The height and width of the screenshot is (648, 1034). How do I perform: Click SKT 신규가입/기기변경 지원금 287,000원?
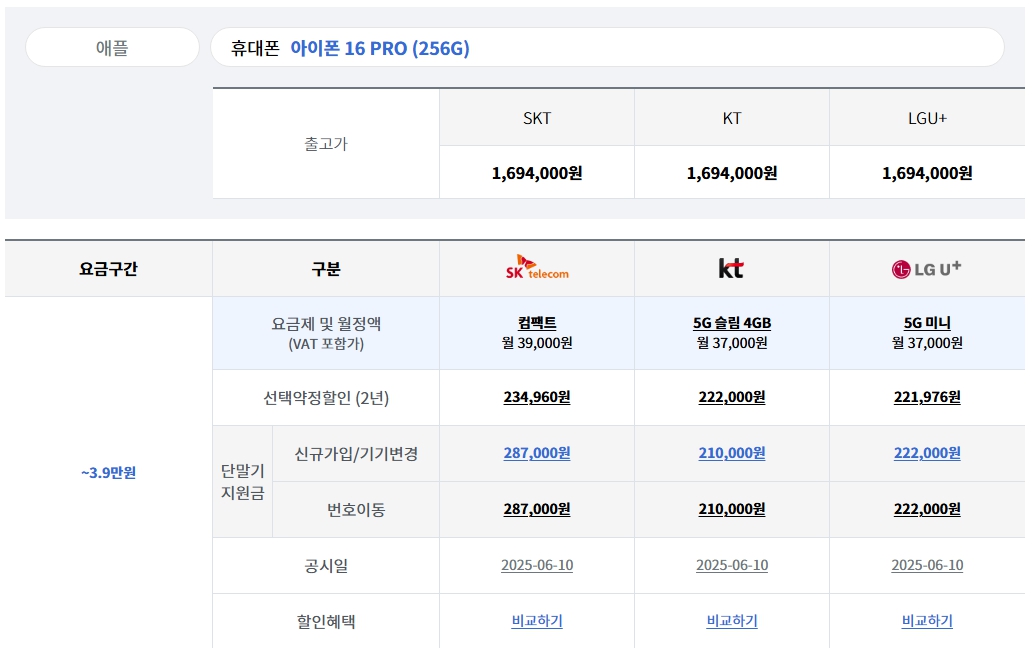[537, 454]
